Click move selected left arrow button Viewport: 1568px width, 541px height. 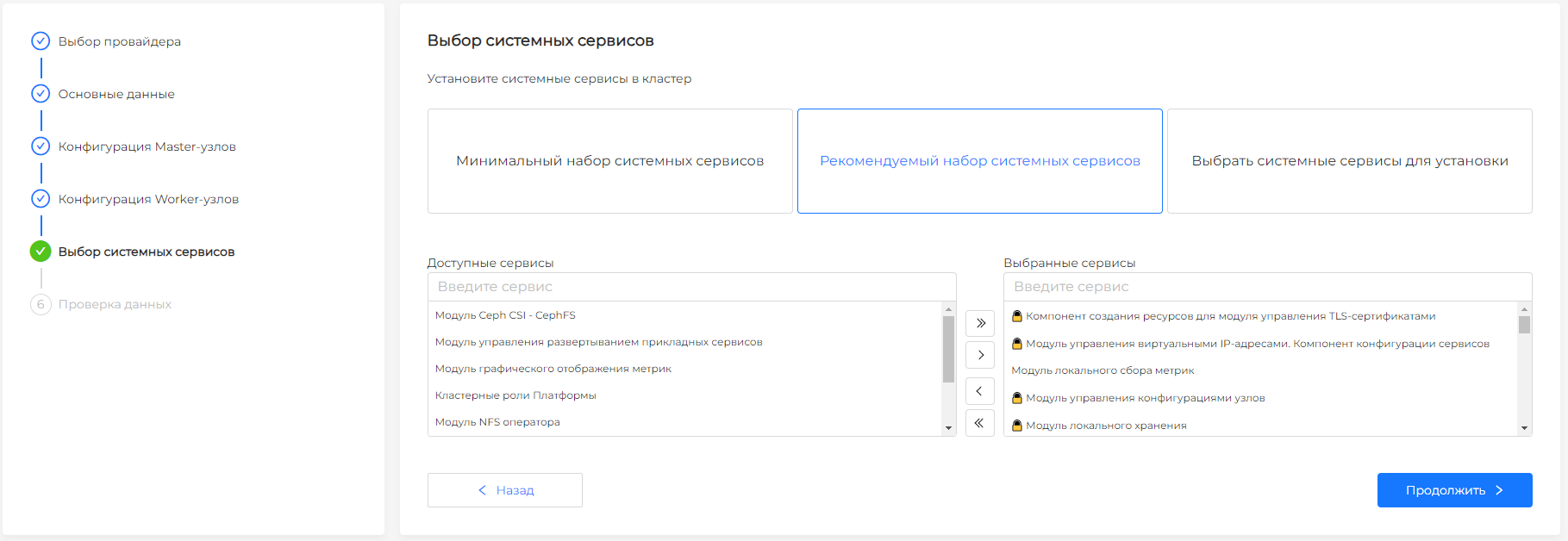[x=980, y=391]
